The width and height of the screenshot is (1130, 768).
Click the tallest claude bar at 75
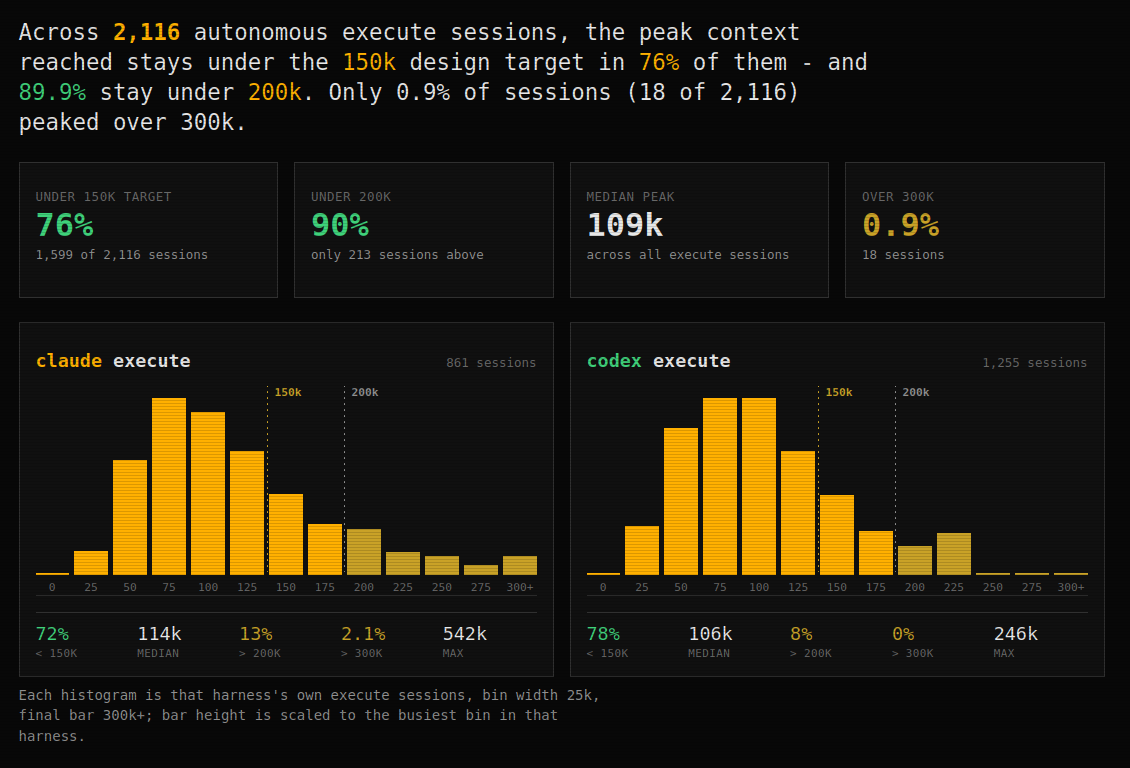(x=169, y=486)
